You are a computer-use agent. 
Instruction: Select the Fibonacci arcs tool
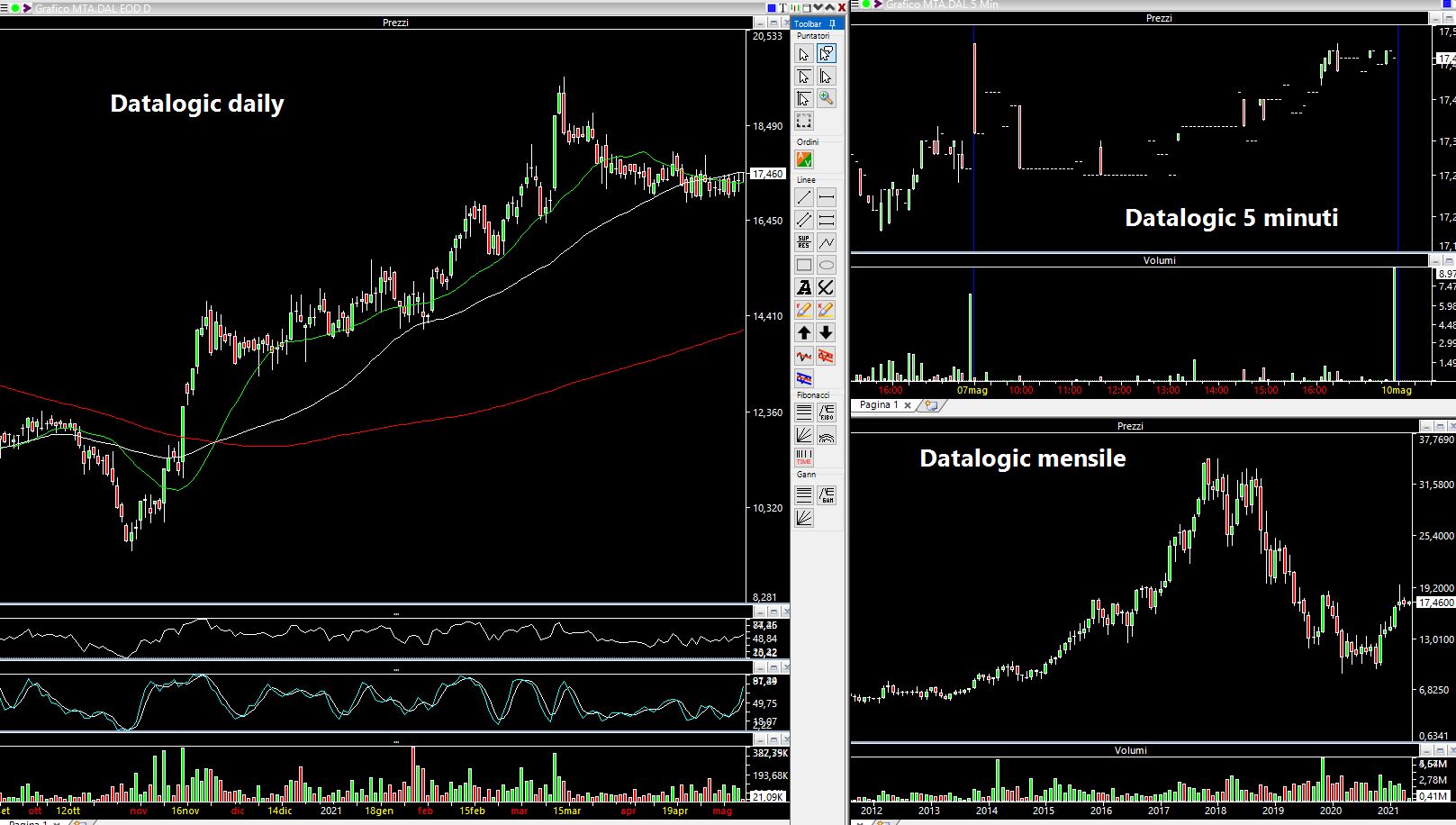point(826,435)
